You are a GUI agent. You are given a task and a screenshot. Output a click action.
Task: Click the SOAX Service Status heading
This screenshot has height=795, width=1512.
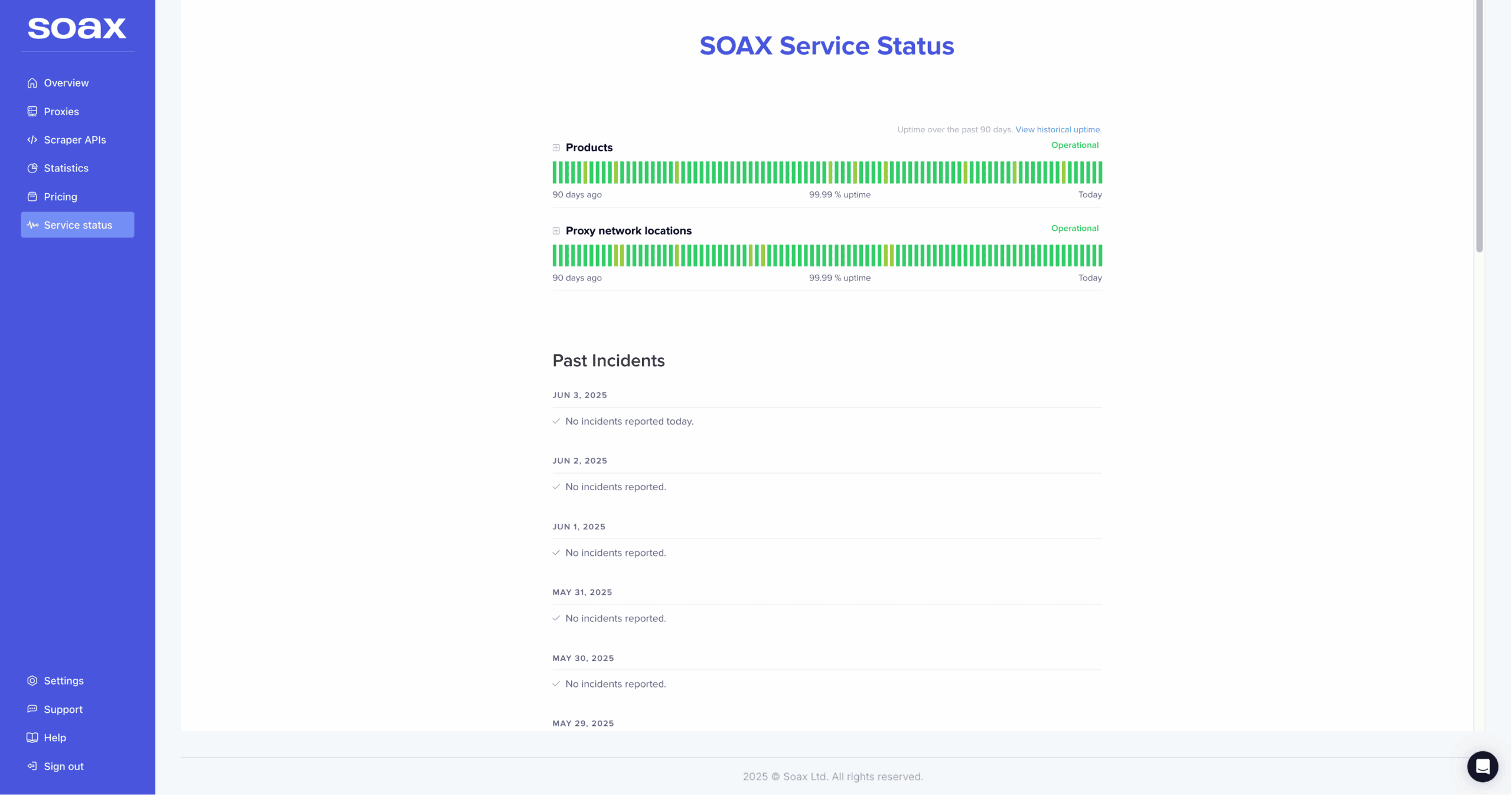(827, 45)
